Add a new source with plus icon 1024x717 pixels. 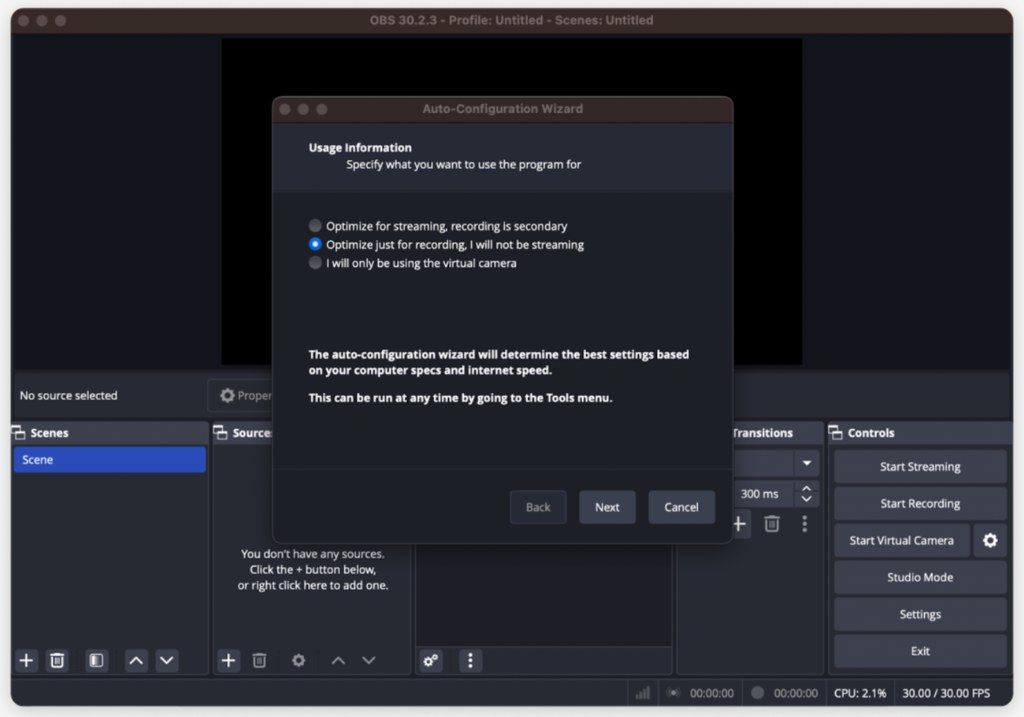coord(228,660)
